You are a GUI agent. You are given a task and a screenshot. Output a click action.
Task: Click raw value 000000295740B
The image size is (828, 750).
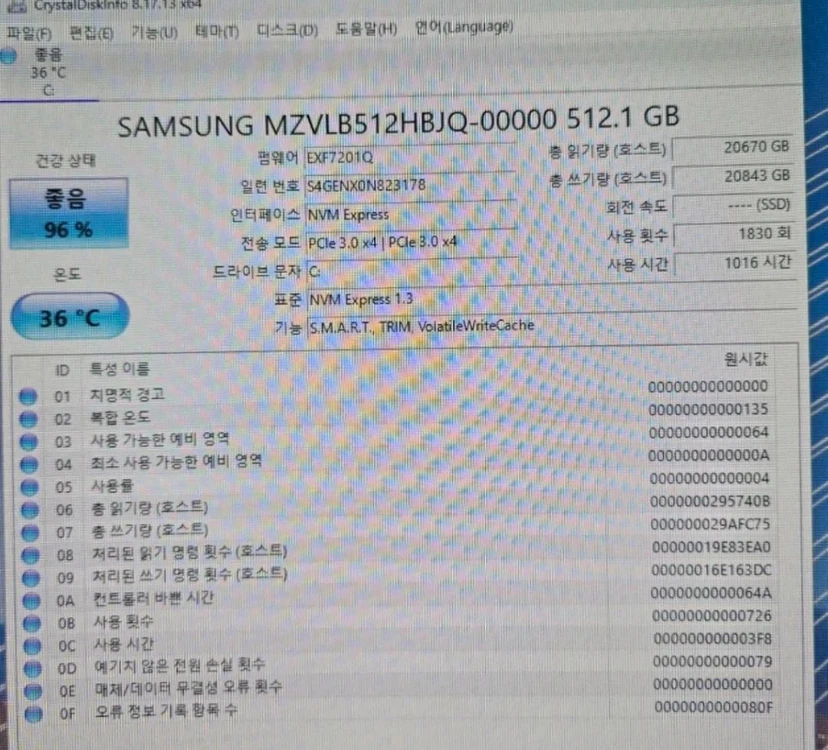710,501
